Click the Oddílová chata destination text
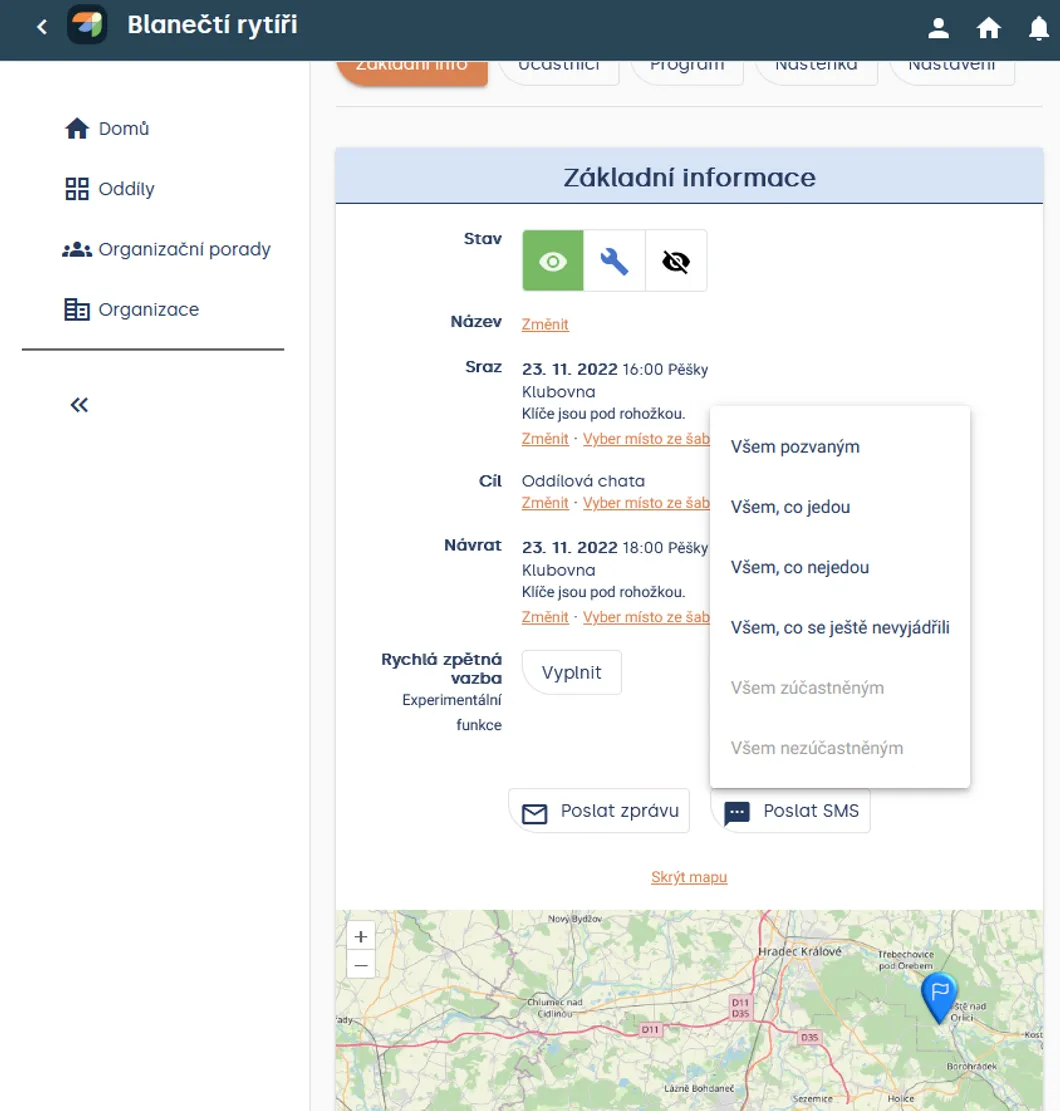This screenshot has width=1060, height=1111. pos(583,481)
